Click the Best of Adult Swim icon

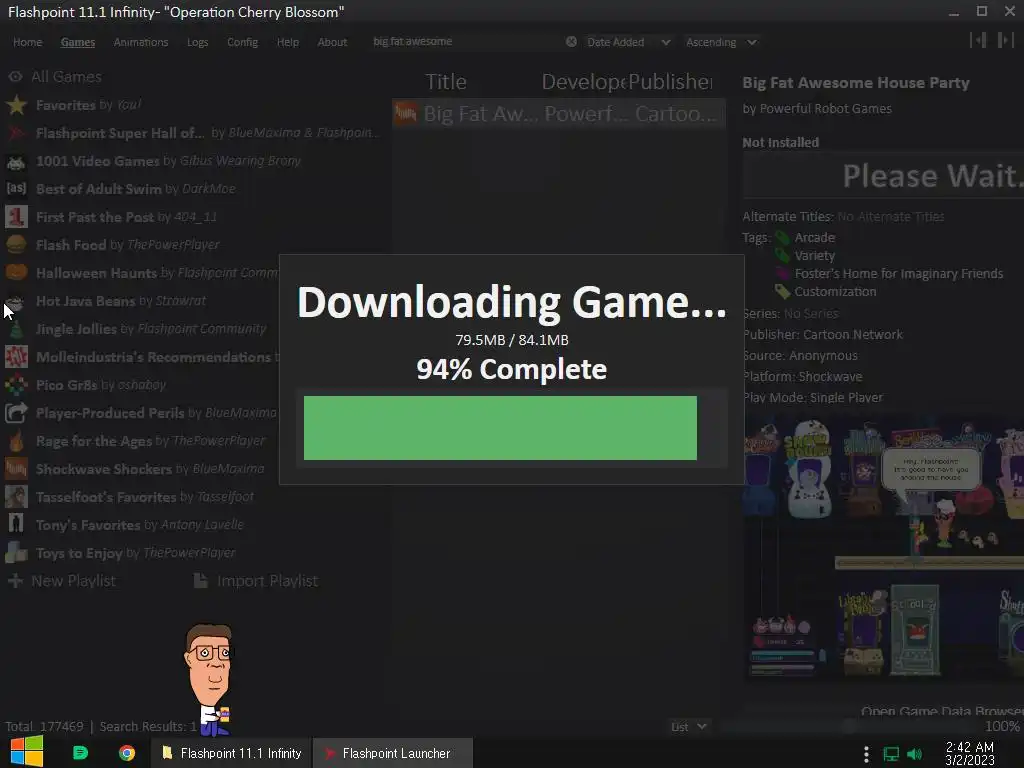pos(16,189)
